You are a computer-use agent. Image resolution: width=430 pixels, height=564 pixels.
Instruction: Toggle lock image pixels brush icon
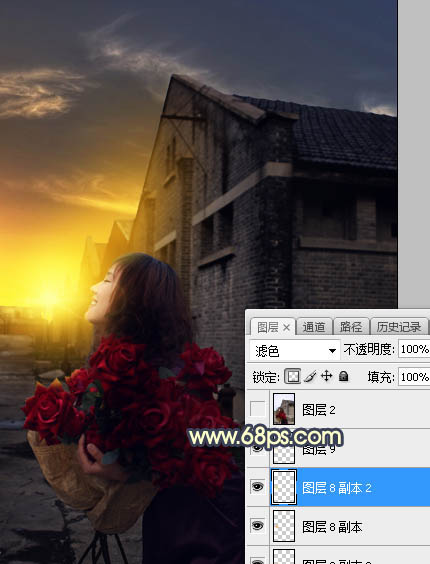point(310,377)
